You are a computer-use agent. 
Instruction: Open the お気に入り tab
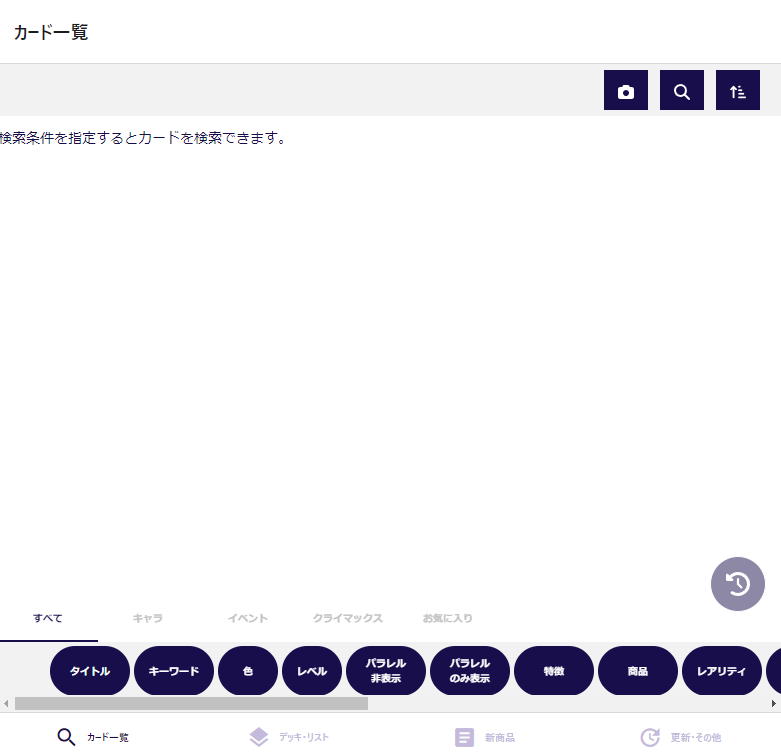[447, 619]
